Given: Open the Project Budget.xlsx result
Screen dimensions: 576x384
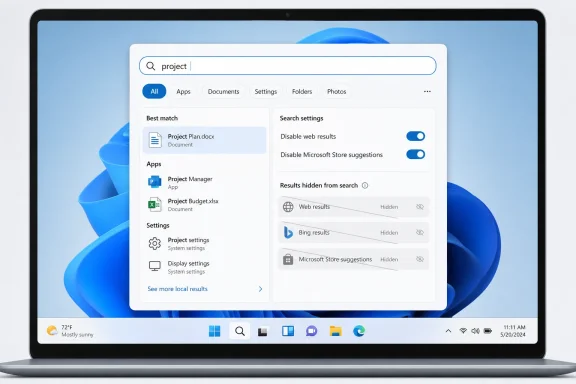Looking at the screenshot, I should point(205,205).
